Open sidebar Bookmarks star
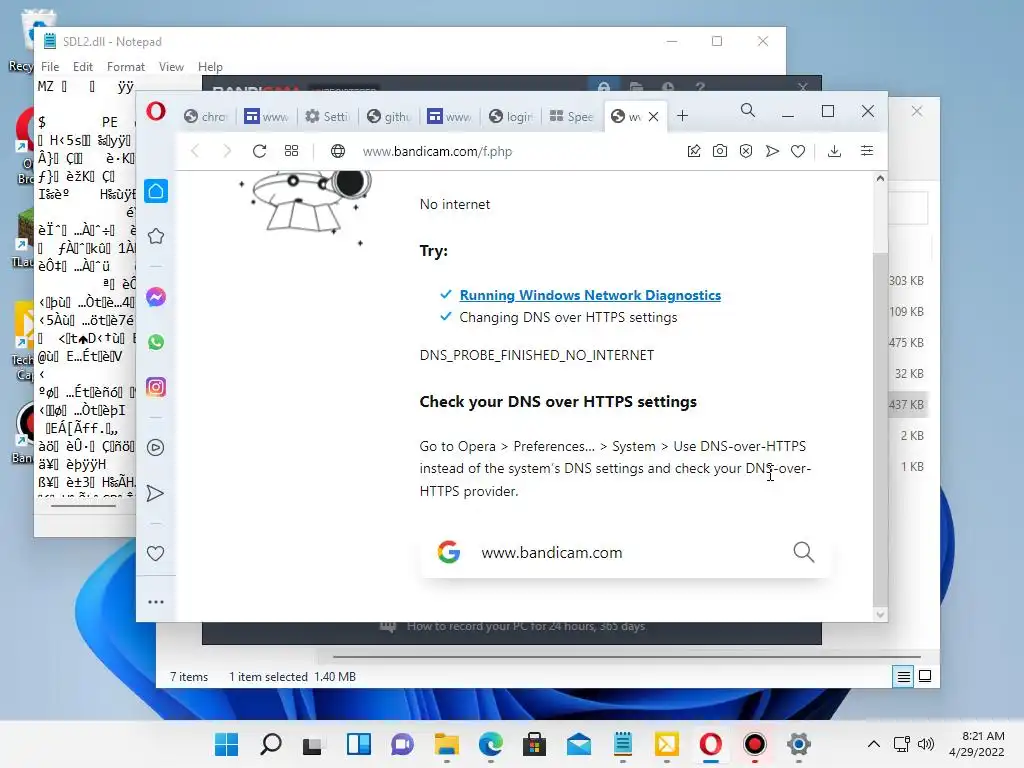Viewport: 1024px width, 768px height. (156, 236)
